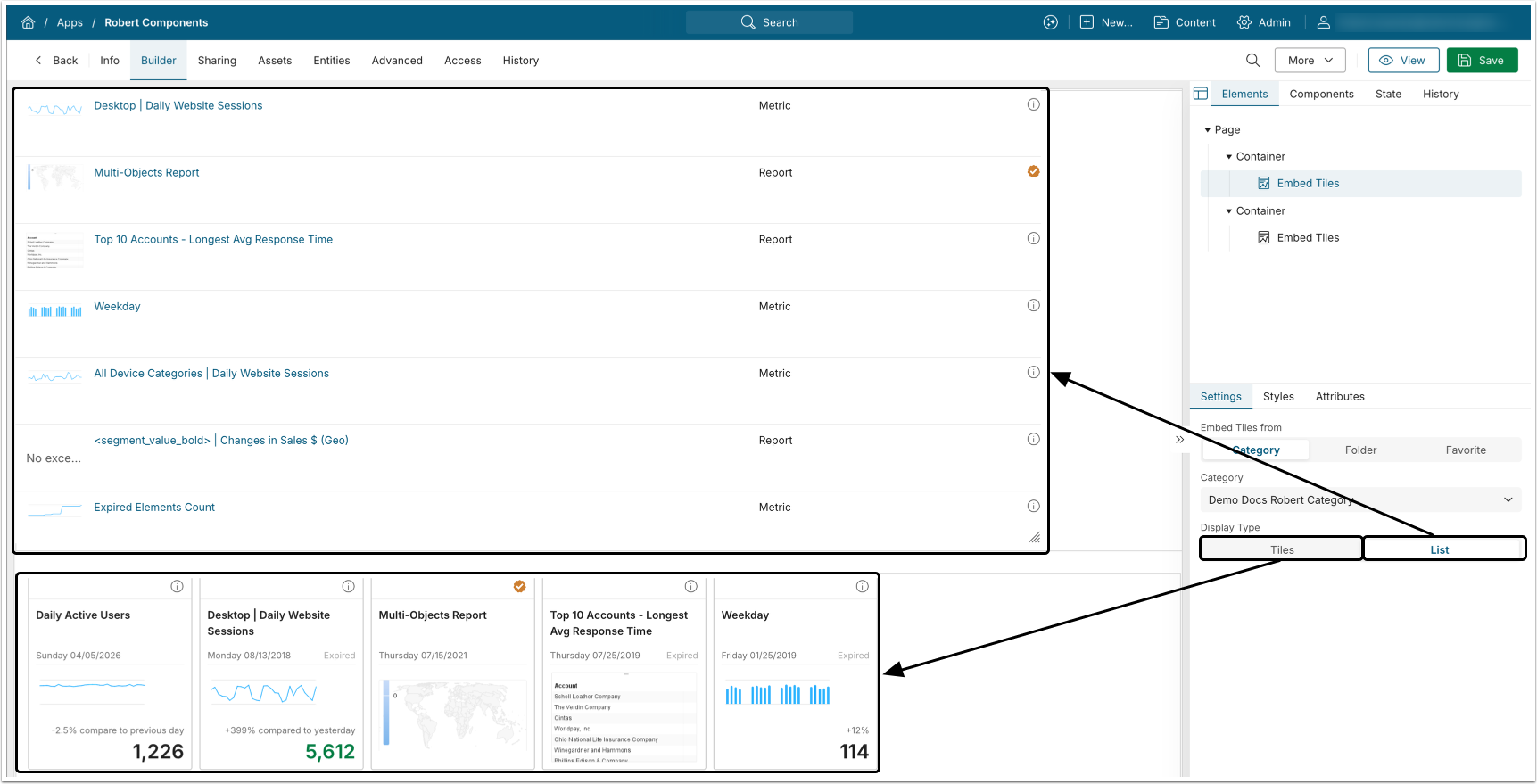Image resolution: width=1537 pixels, height=784 pixels.
Task: Select Tiles display type
Action: click(x=1282, y=549)
